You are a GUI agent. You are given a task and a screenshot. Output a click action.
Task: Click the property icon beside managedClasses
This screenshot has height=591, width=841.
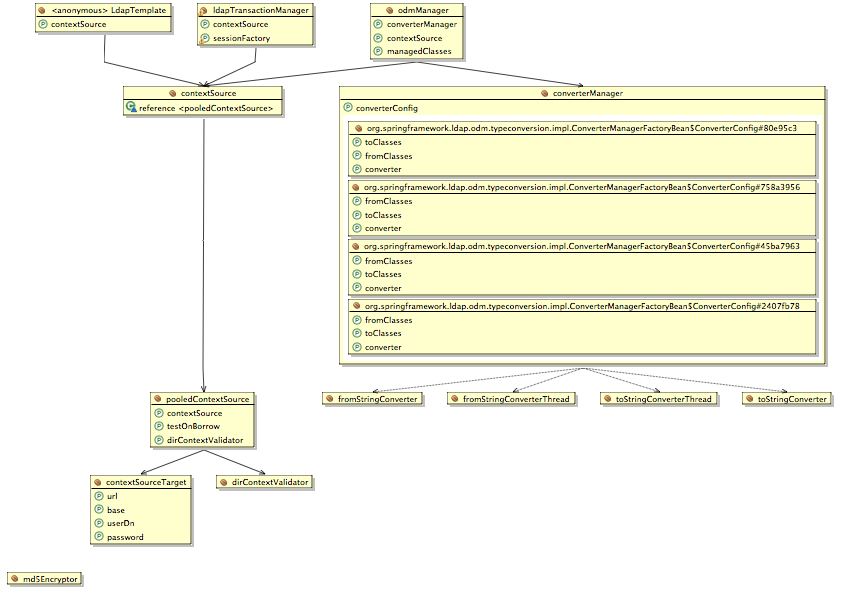tap(378, 51)
